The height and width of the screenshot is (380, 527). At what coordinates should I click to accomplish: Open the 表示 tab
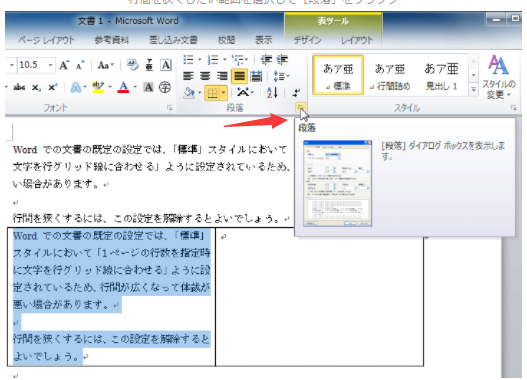264,40
